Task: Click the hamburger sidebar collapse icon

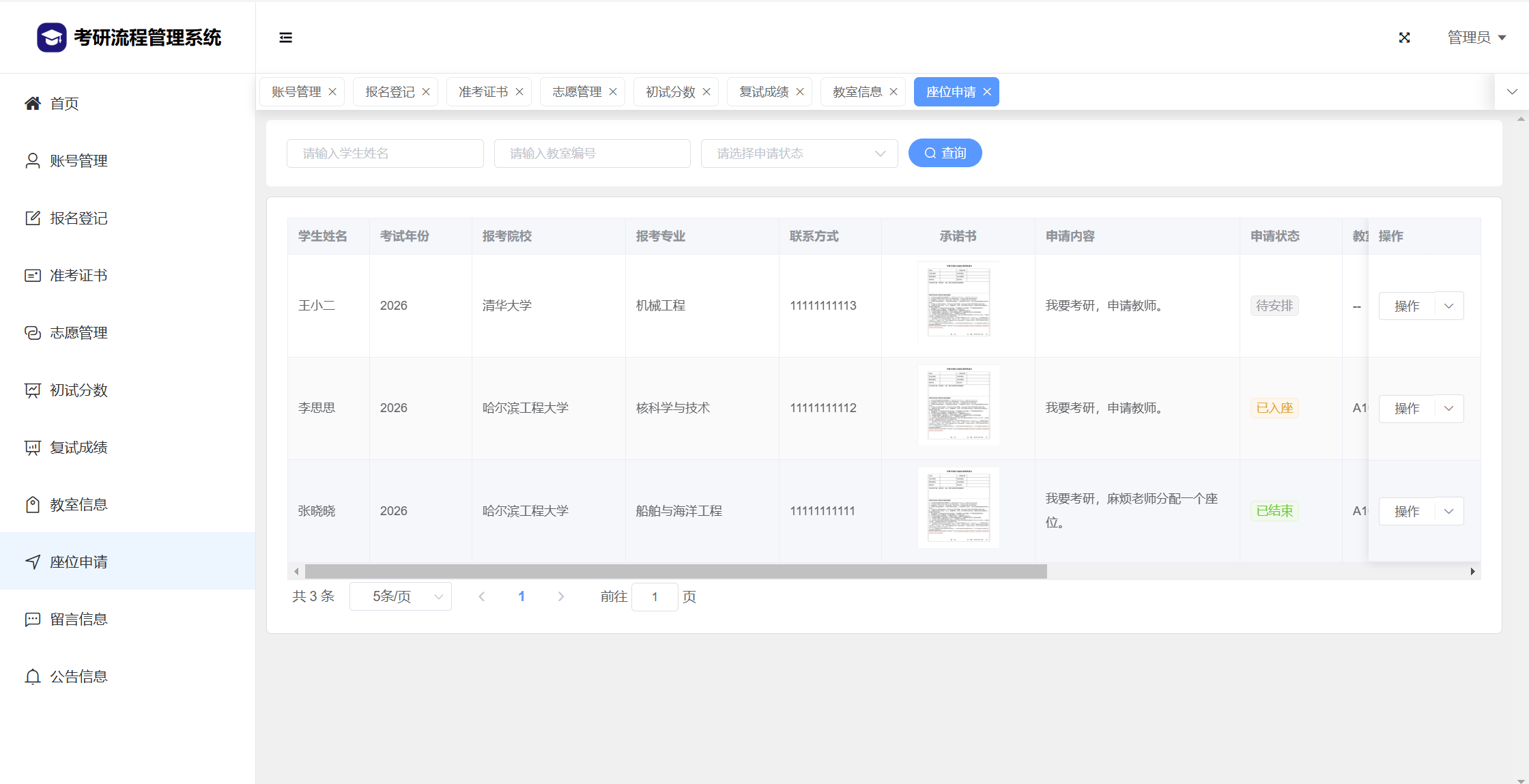Action: coord(285,38)
